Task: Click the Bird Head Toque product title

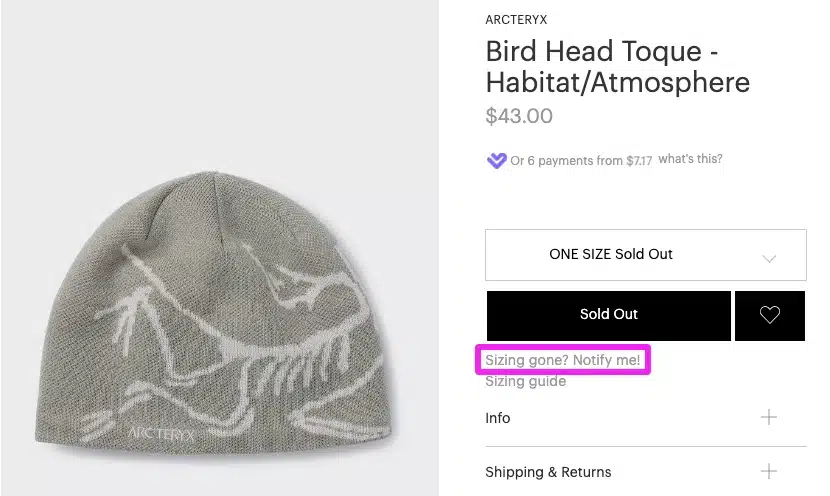Action: (x=618, y=67)
